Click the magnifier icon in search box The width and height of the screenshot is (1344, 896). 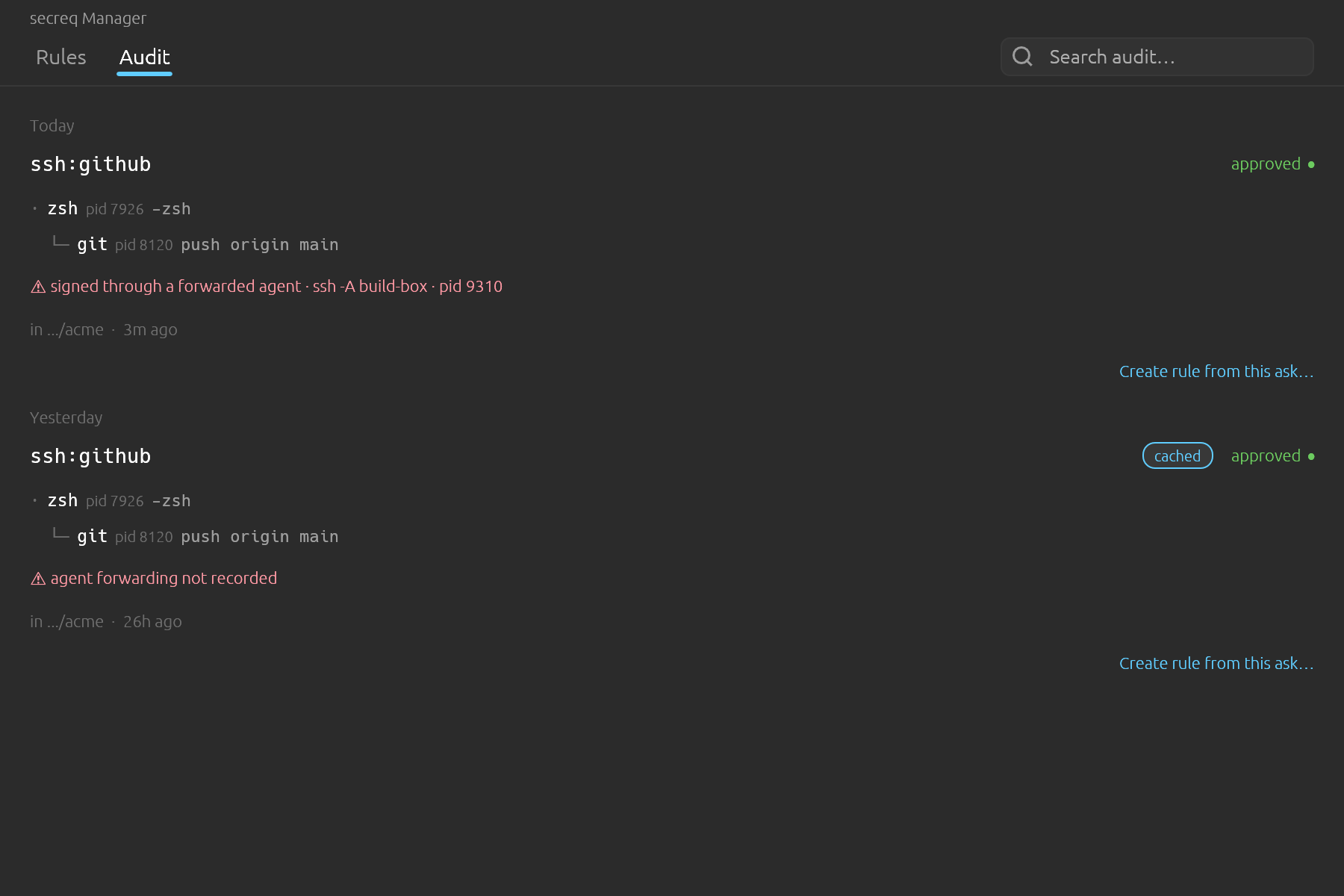[1022, 57]
